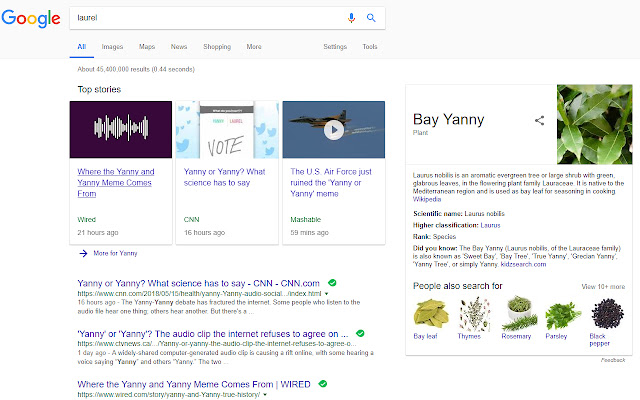Play the Air Force jet video
Viewport: 640px width, 400px height.
[334, 130]
